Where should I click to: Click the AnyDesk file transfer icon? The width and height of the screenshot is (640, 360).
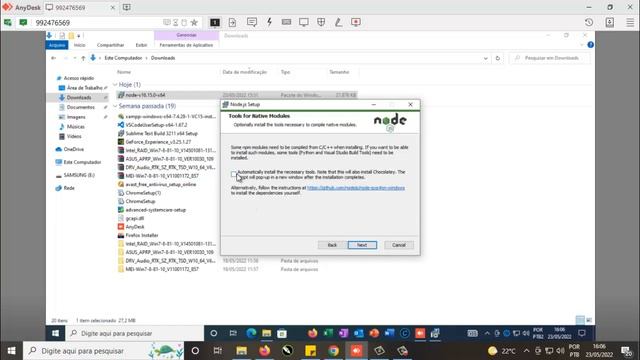tap(232, 22)
